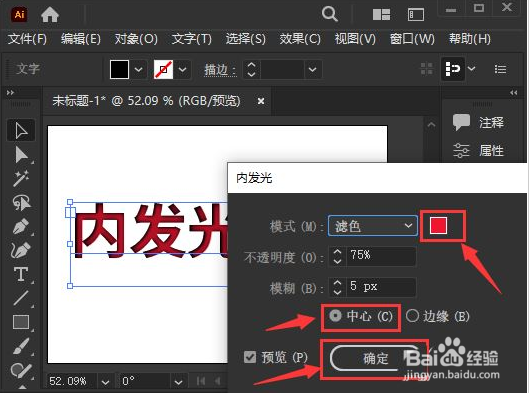
Task: Select the Pen tool
Action: coord(21,226)
